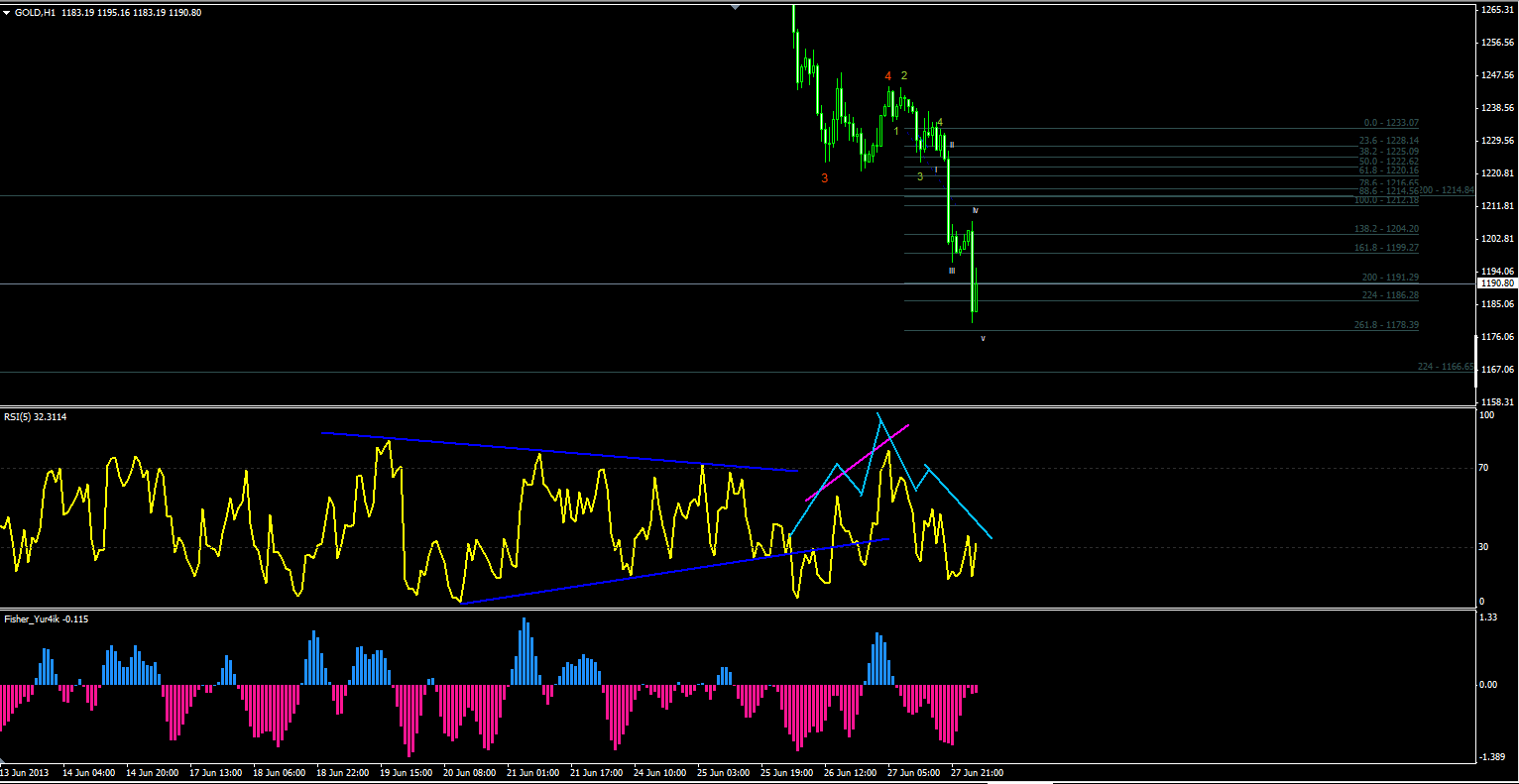
Task: Click the '17 Jun 13:00' time axis label
Action: (x=216, y=772)
